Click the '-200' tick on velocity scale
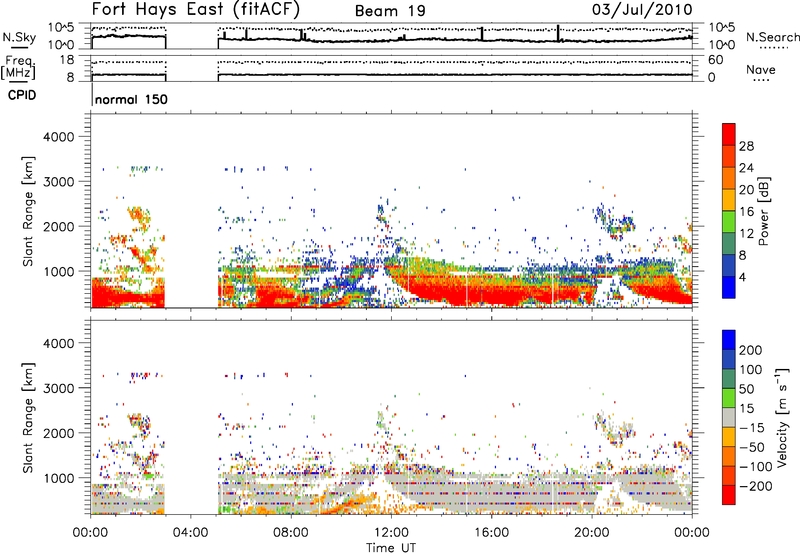 click(756, 486)
